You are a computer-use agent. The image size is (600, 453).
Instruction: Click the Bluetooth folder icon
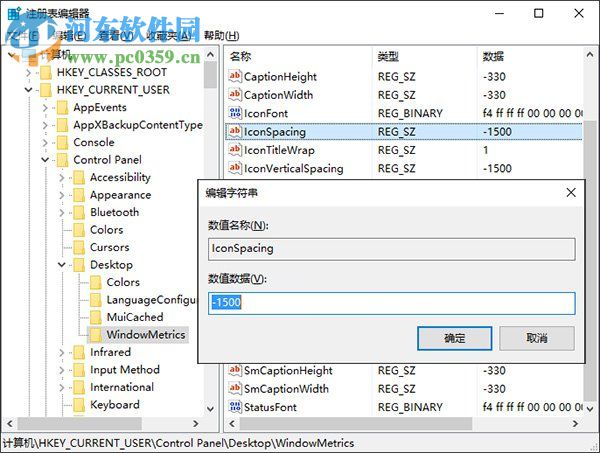pos(79,212)
